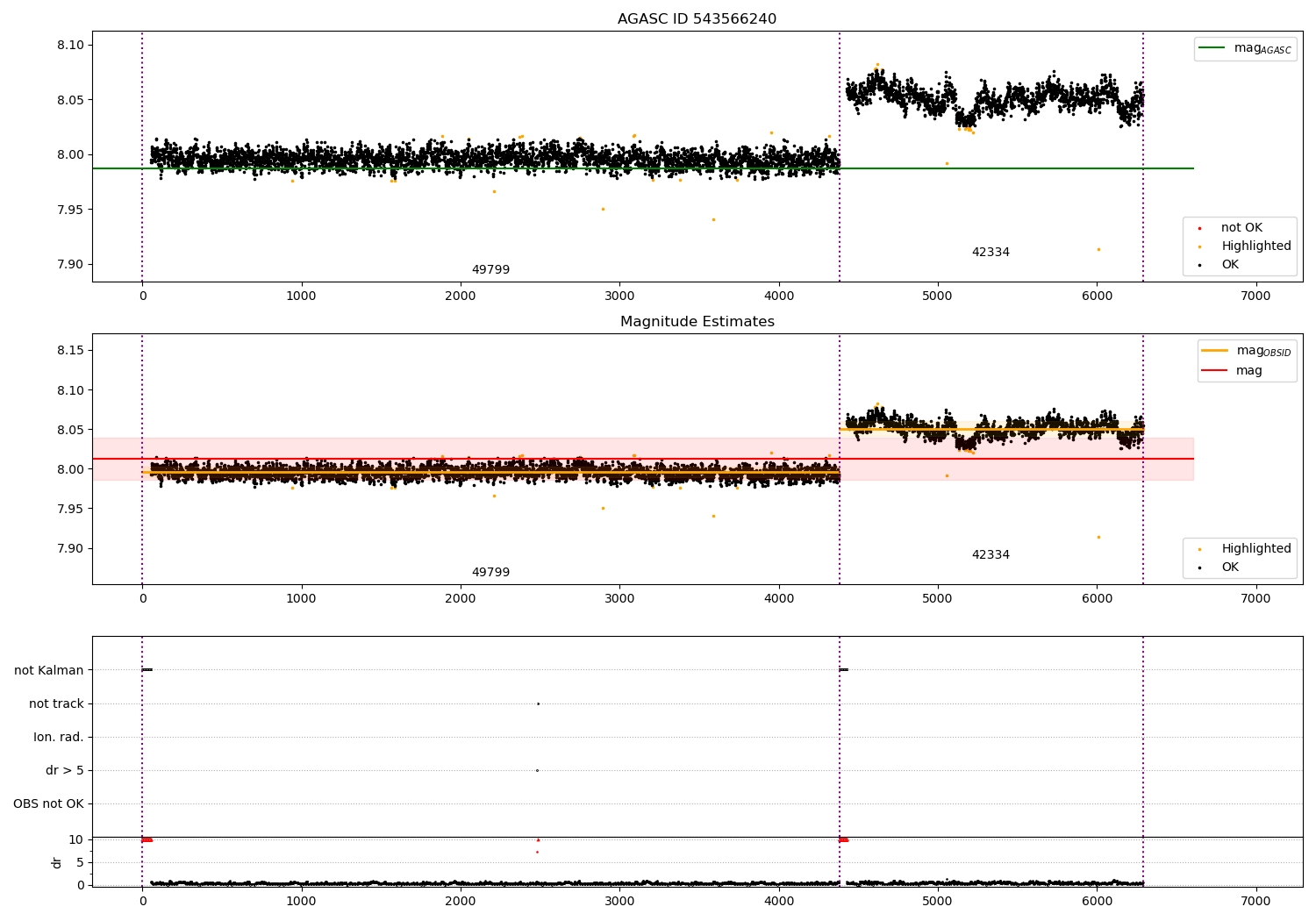
Task: Select the black 'OK' legend entry in top plot
Action: [x=1219, y=265]
